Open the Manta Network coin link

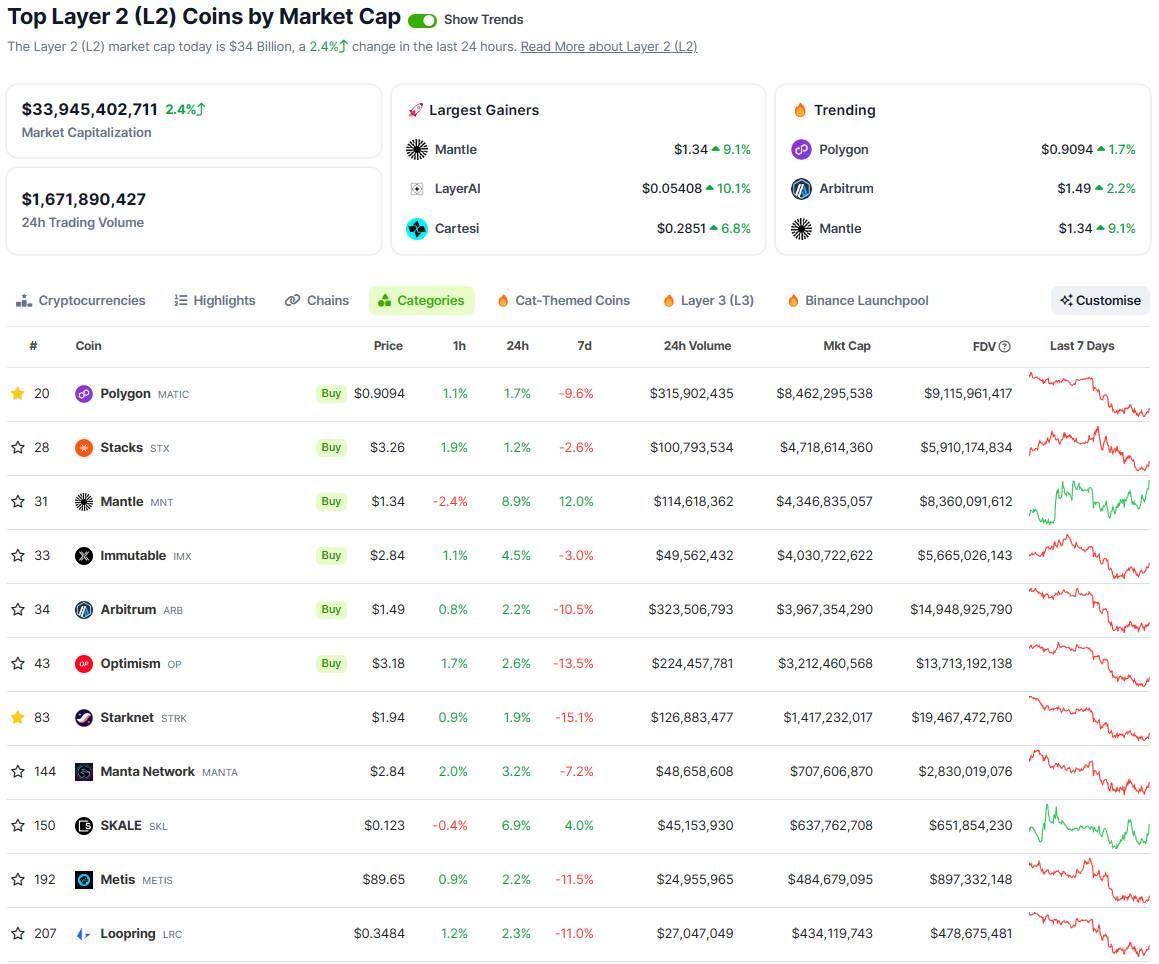[x=148, y=771]
